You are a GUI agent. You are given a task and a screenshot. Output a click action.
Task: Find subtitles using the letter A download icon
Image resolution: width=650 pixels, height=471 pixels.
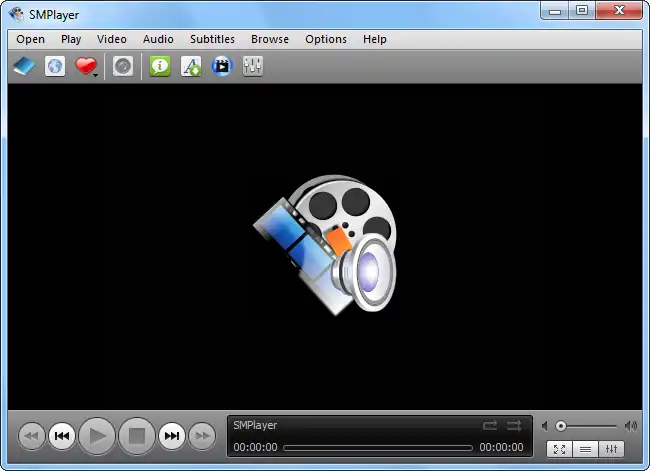coord(191,66)
